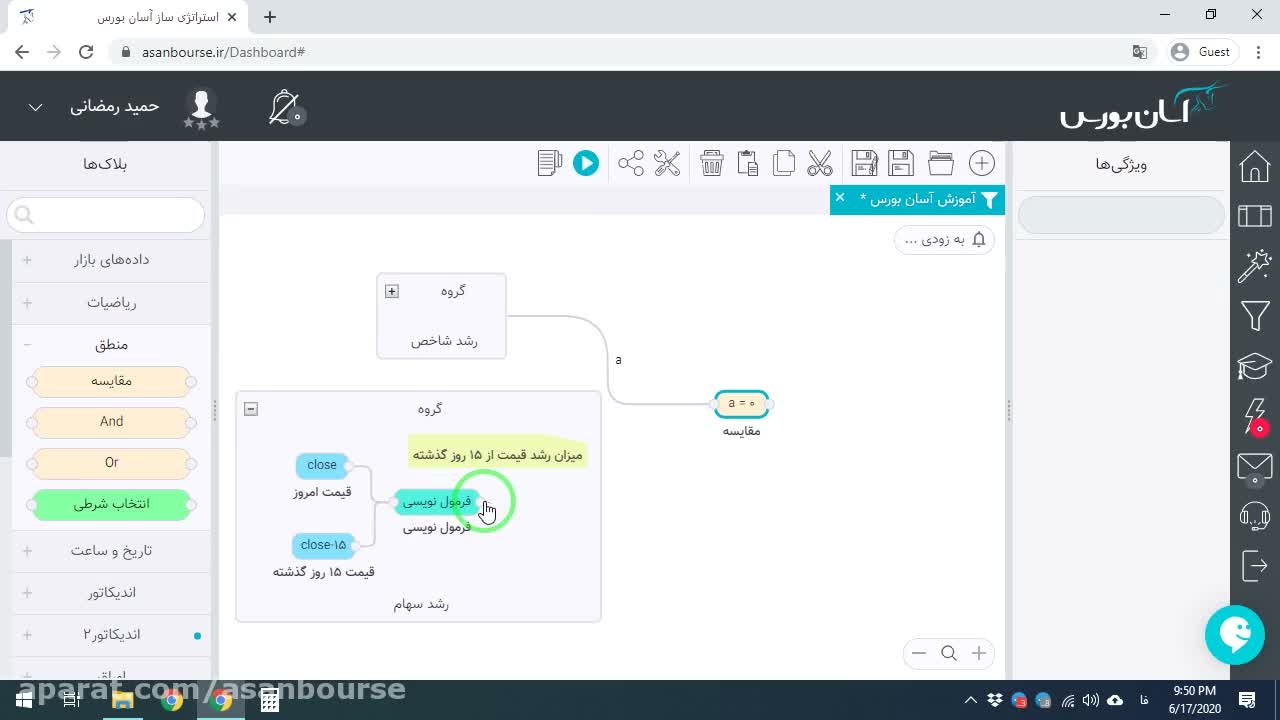The width and height of the screenshot is (1280, 720).
Task: Open the envelope messages icon
Action: point(1254,466)
